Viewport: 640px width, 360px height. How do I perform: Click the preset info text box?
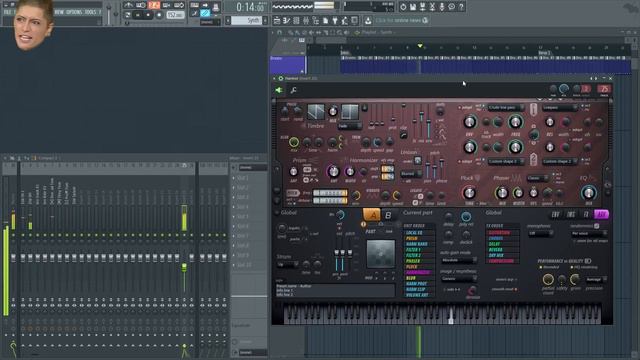click(x=335, y=290)
